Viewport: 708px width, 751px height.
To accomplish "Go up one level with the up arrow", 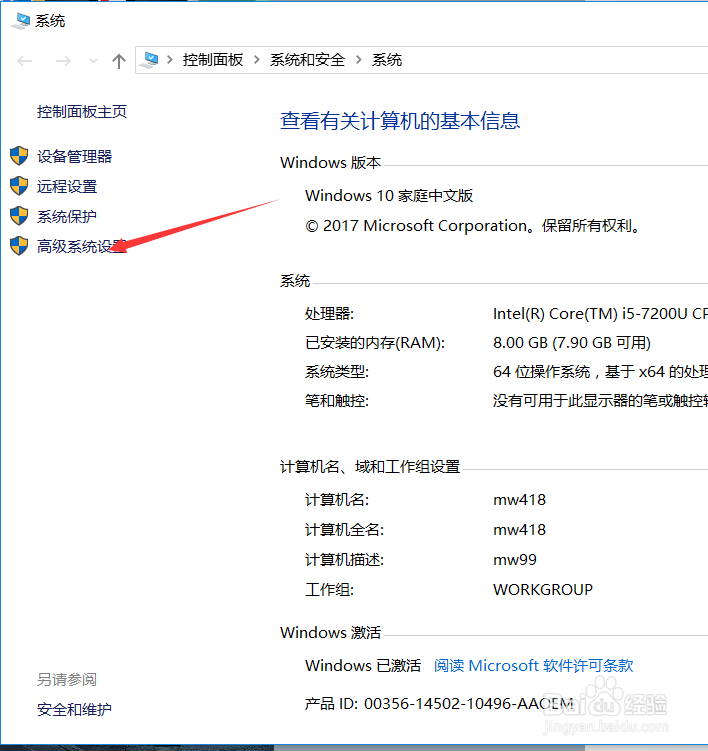I will [x=119, y=61].
